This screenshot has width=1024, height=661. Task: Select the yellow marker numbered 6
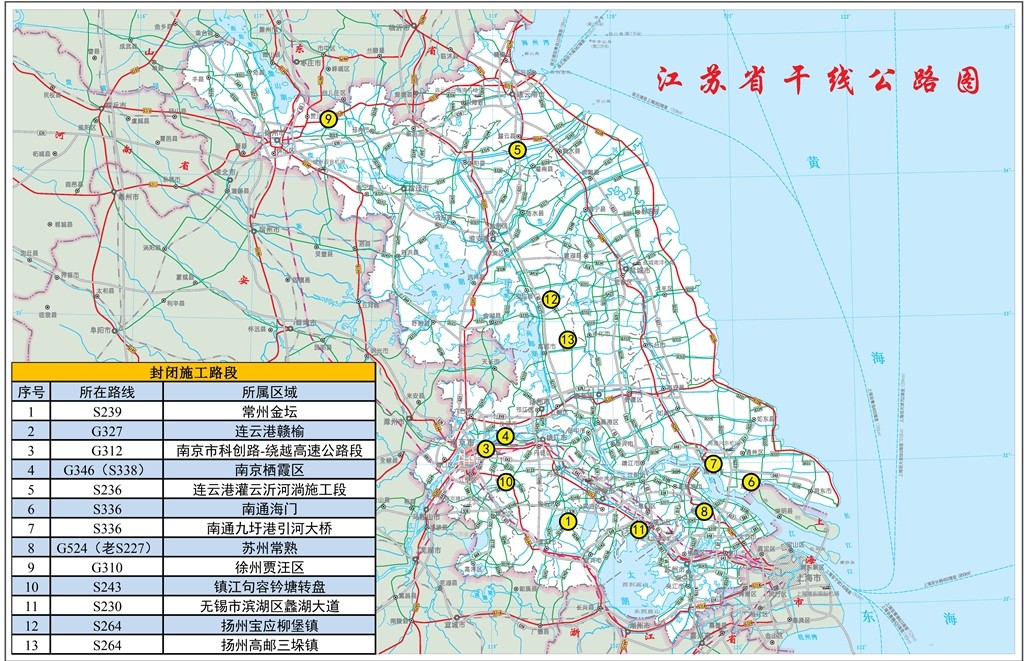(751, 481)
